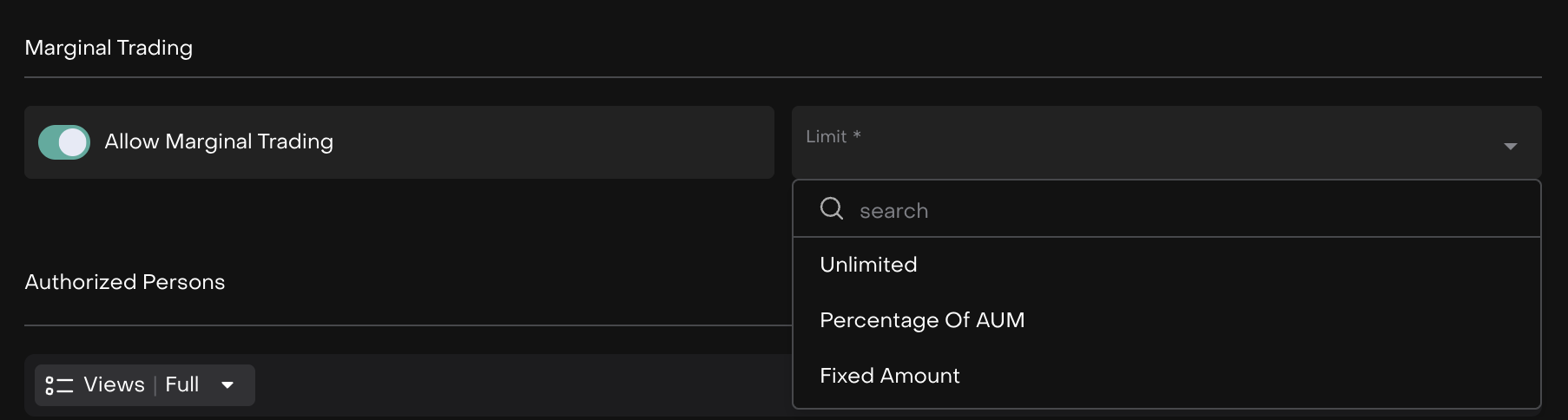This screenshot has width=1568, height=420.
Task: Click the "Full" view mode text
Action: (x=182, y=384)
